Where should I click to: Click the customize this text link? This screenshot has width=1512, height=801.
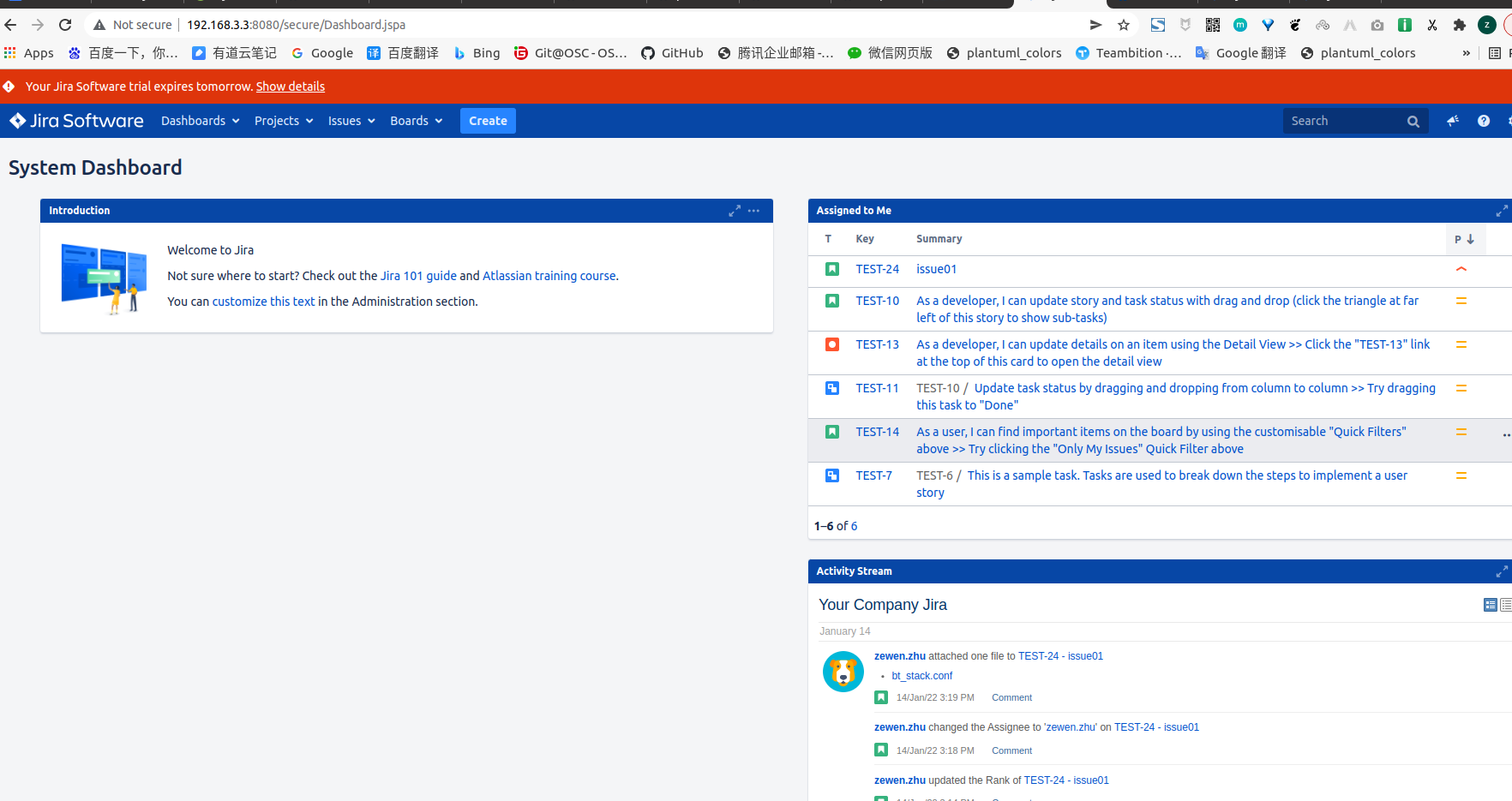(x=264, y=302)
